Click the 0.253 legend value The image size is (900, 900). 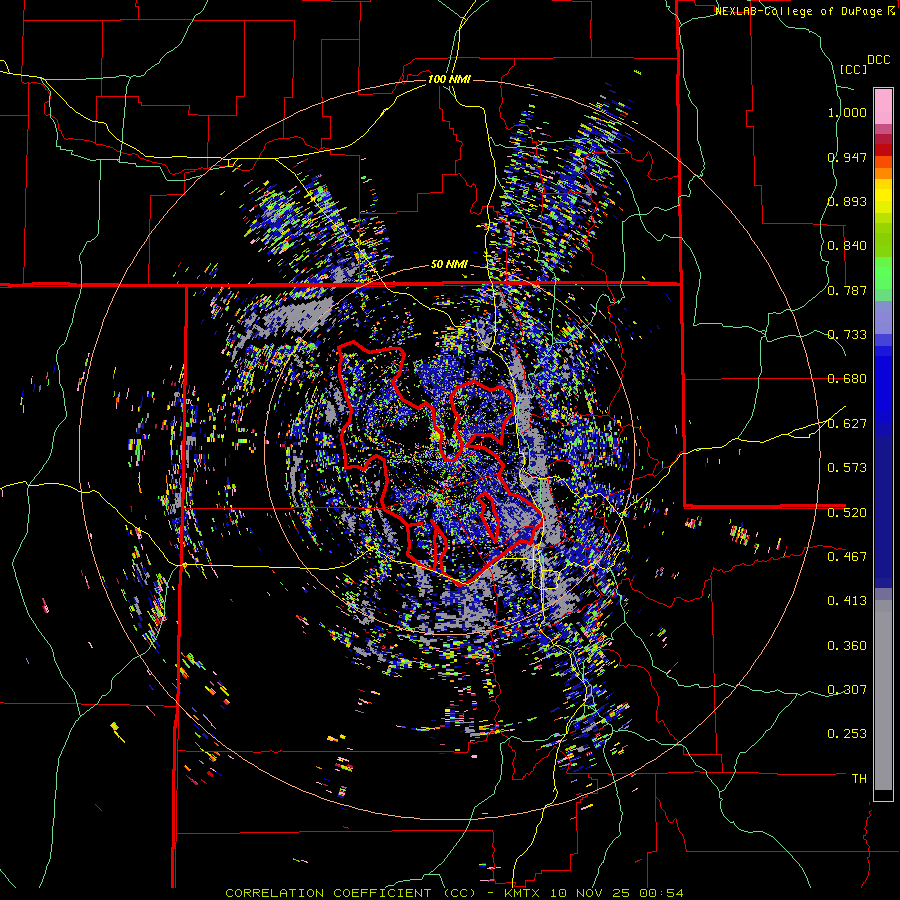click(x=847, y=734)
